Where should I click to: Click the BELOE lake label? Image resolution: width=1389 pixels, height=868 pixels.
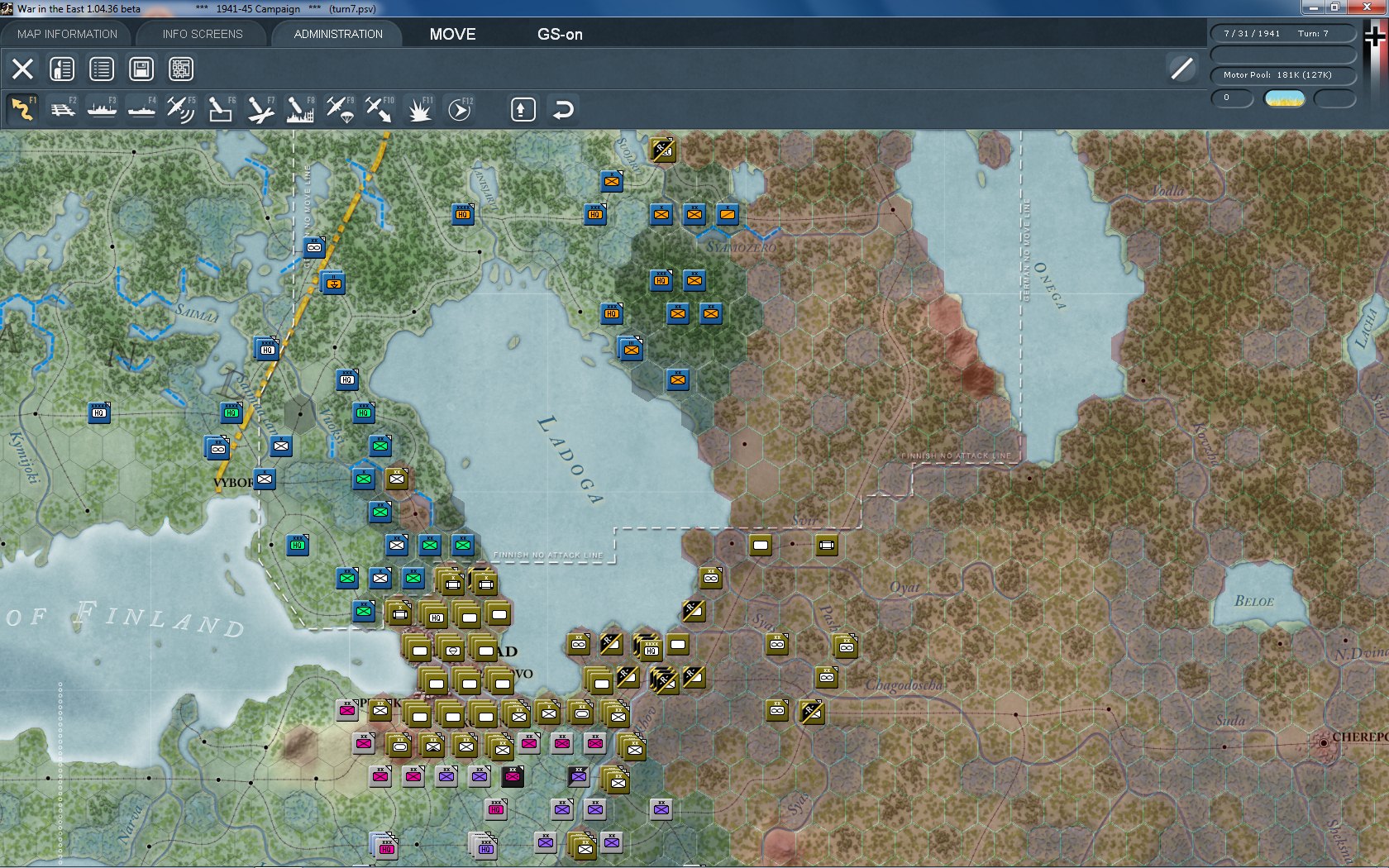1254,601
